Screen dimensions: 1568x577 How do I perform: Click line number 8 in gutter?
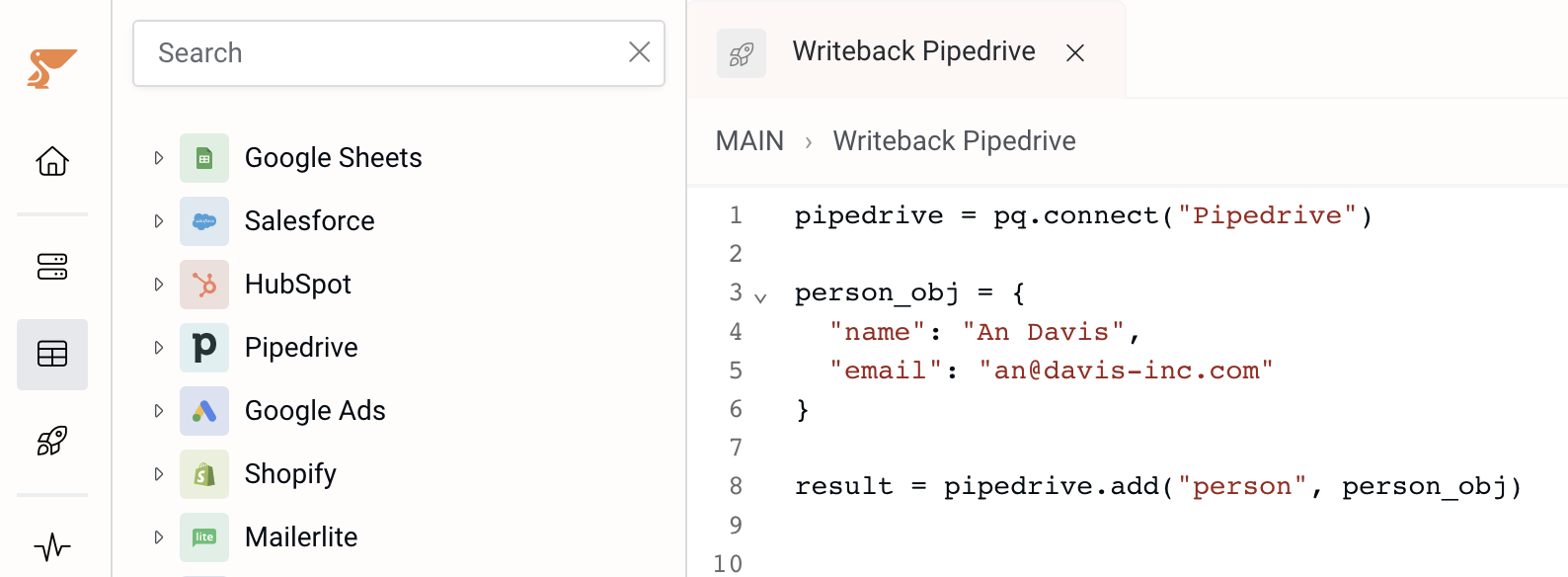[735, 486]
